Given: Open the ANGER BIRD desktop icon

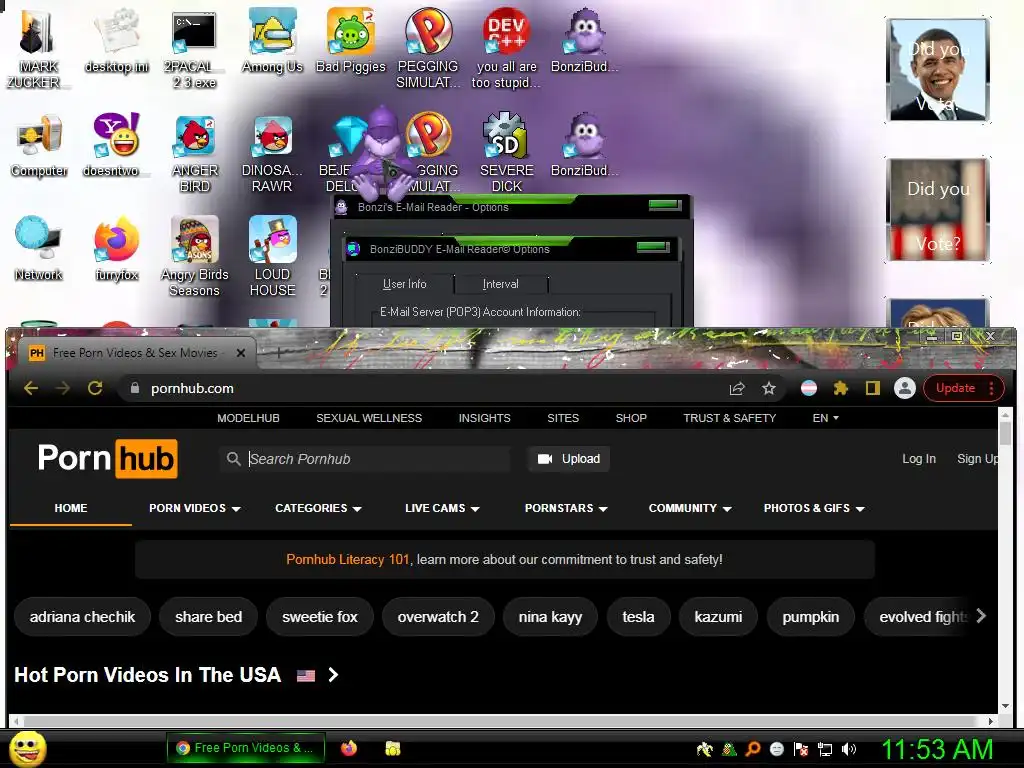Looking at the screenshot, I should pyautogui.click(x=195, y=153).
